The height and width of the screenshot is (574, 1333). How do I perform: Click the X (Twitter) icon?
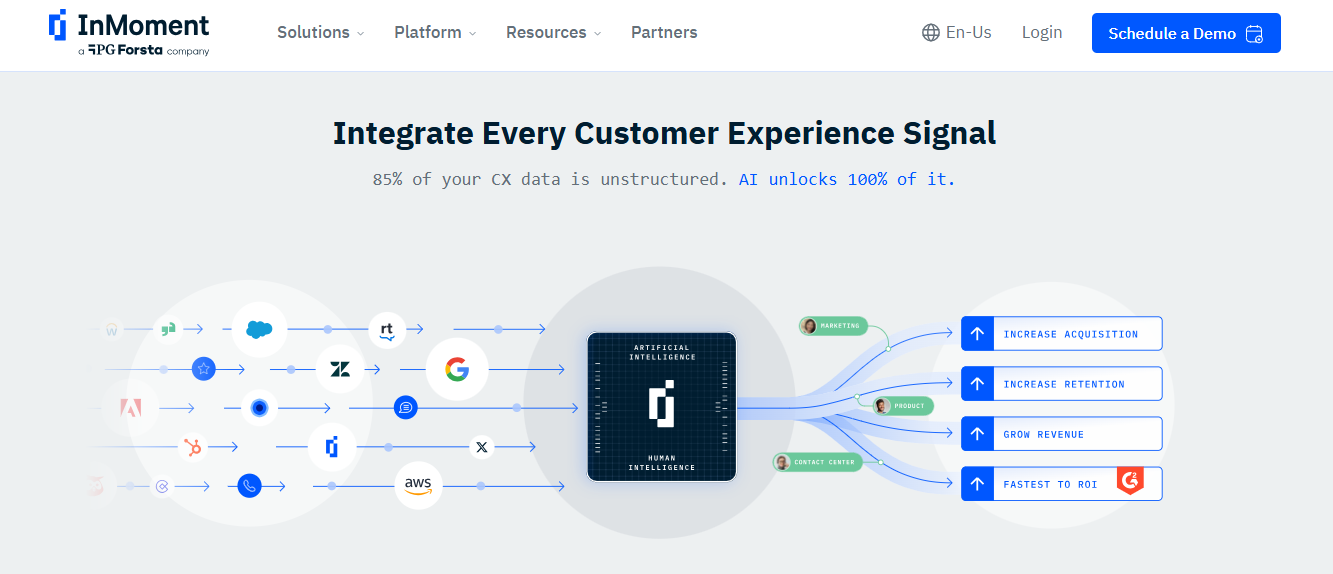[x=482, y=447]
